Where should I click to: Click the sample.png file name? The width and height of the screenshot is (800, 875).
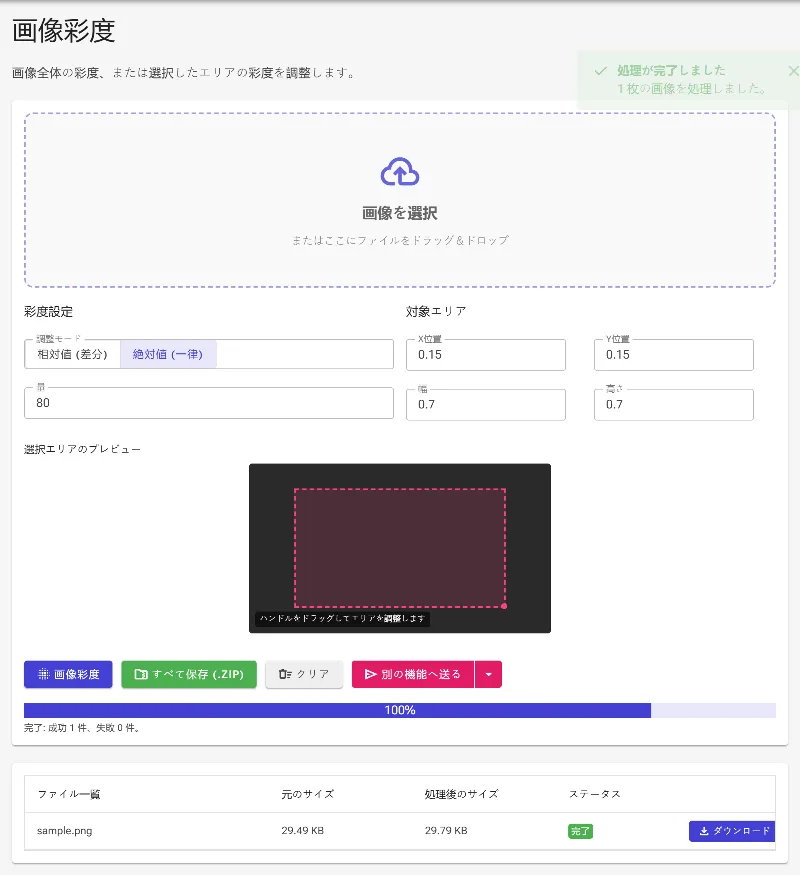click(x=65, y=830)
